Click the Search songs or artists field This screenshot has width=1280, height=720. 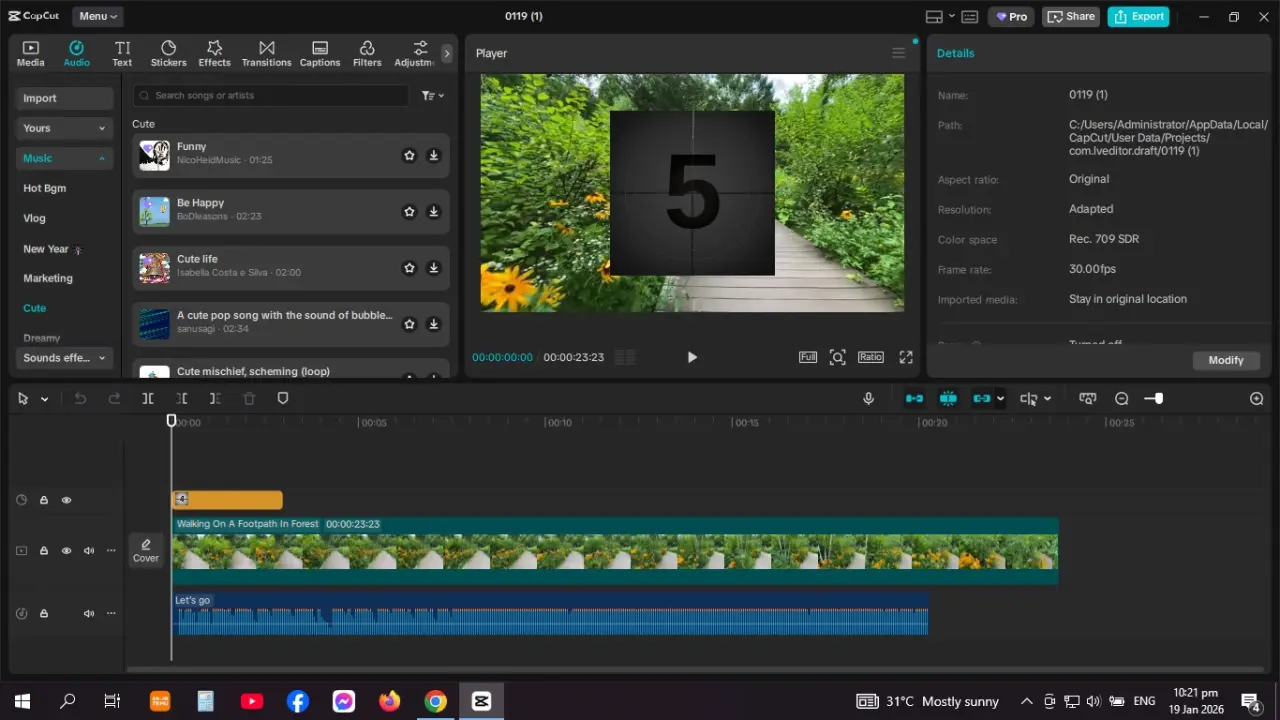tap(271, 95)
